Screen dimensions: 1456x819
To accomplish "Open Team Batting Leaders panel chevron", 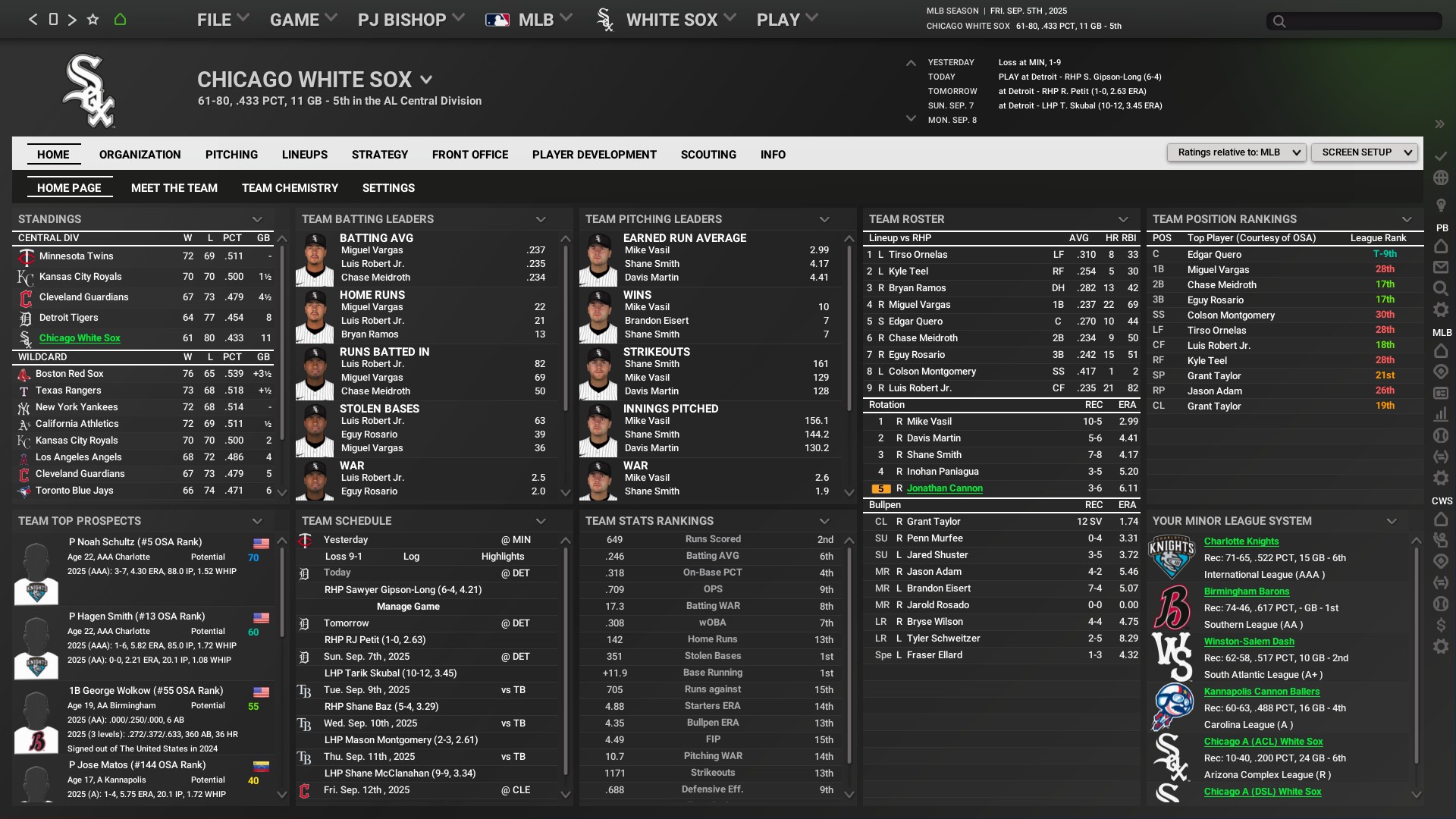I will point(541,219).
